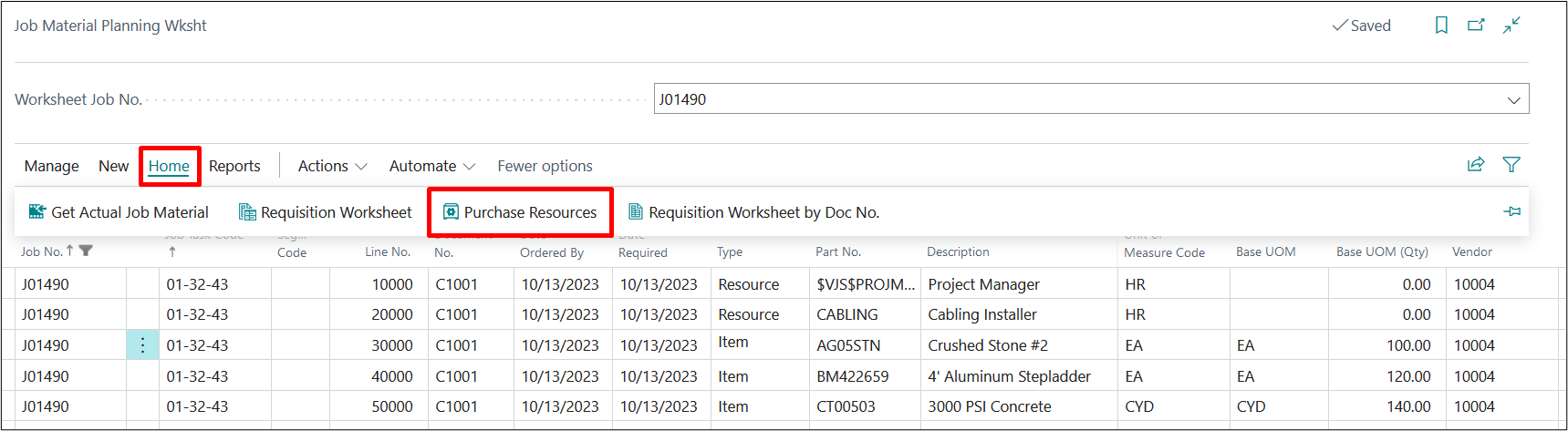Open Requisition Worksheet by Doc No.
1568x431 pixels.
pos(753,212)
